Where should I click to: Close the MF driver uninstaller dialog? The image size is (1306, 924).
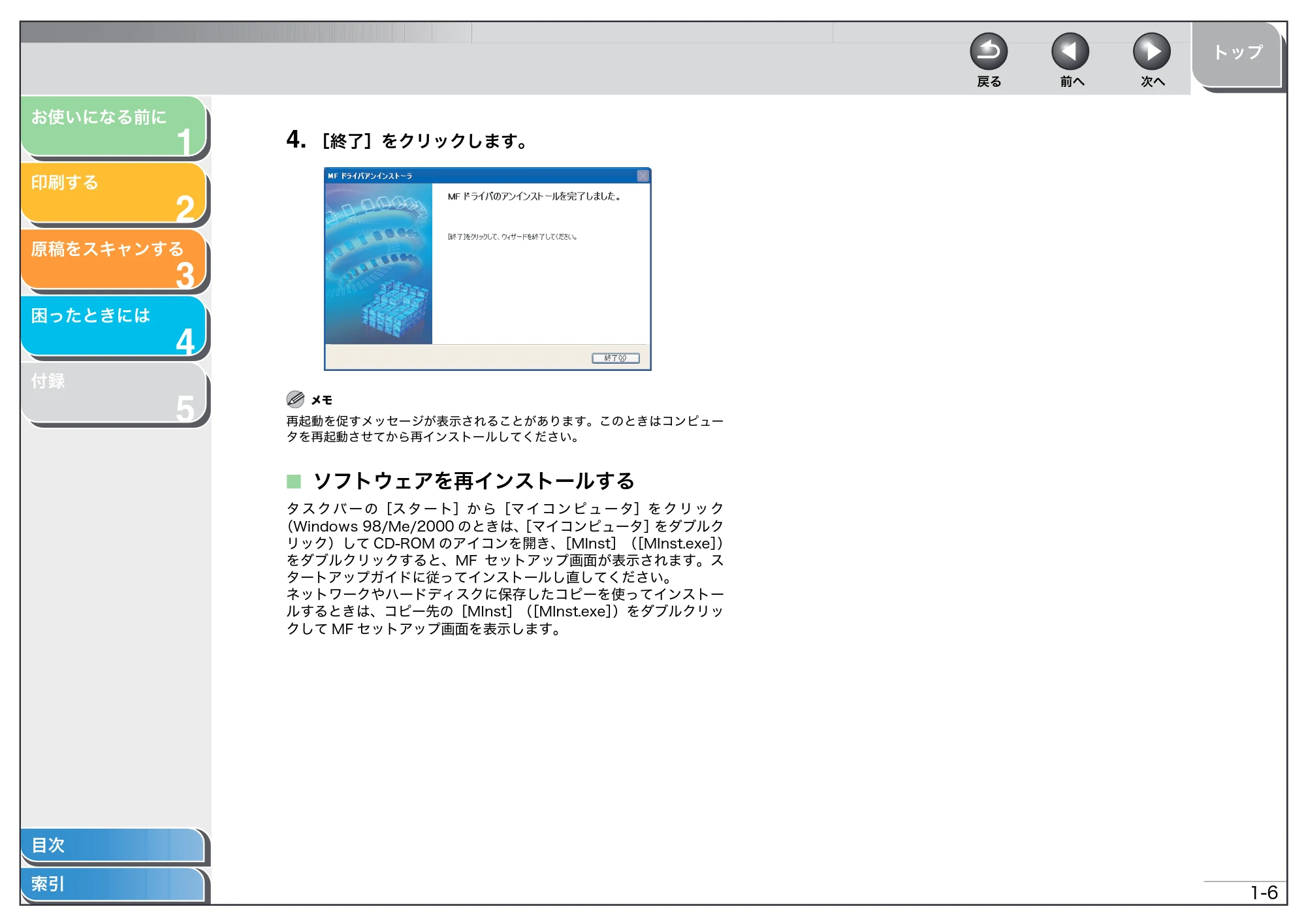tap(643, 176)
